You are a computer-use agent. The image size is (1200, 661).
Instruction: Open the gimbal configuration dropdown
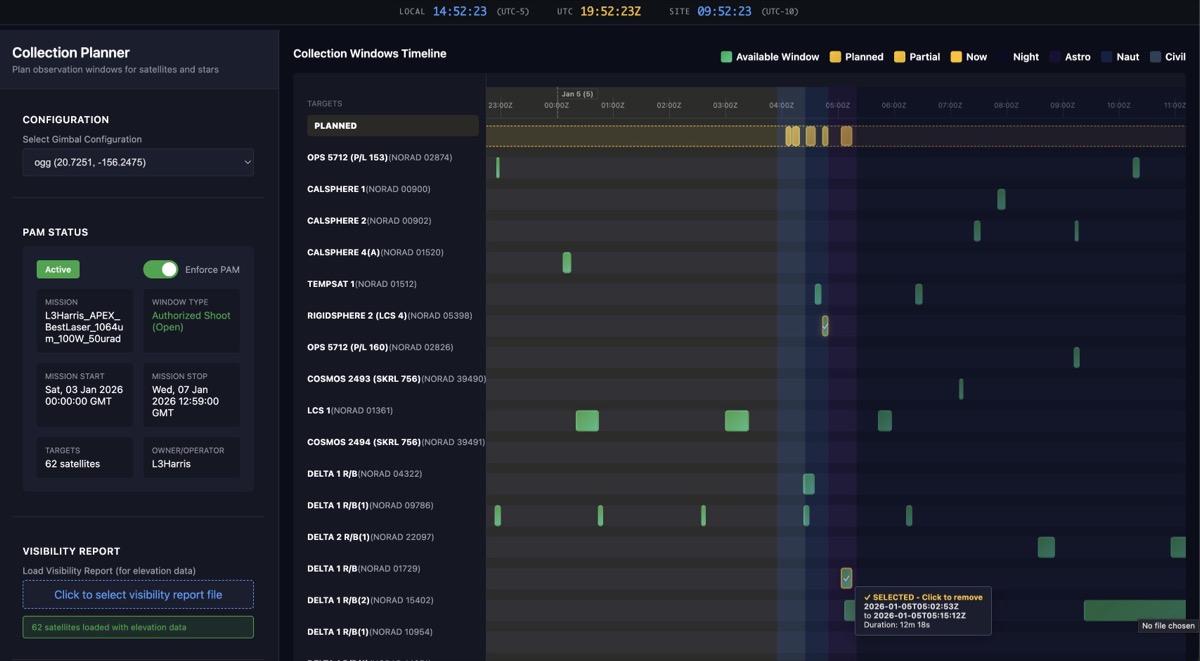(x=138, y=161)
